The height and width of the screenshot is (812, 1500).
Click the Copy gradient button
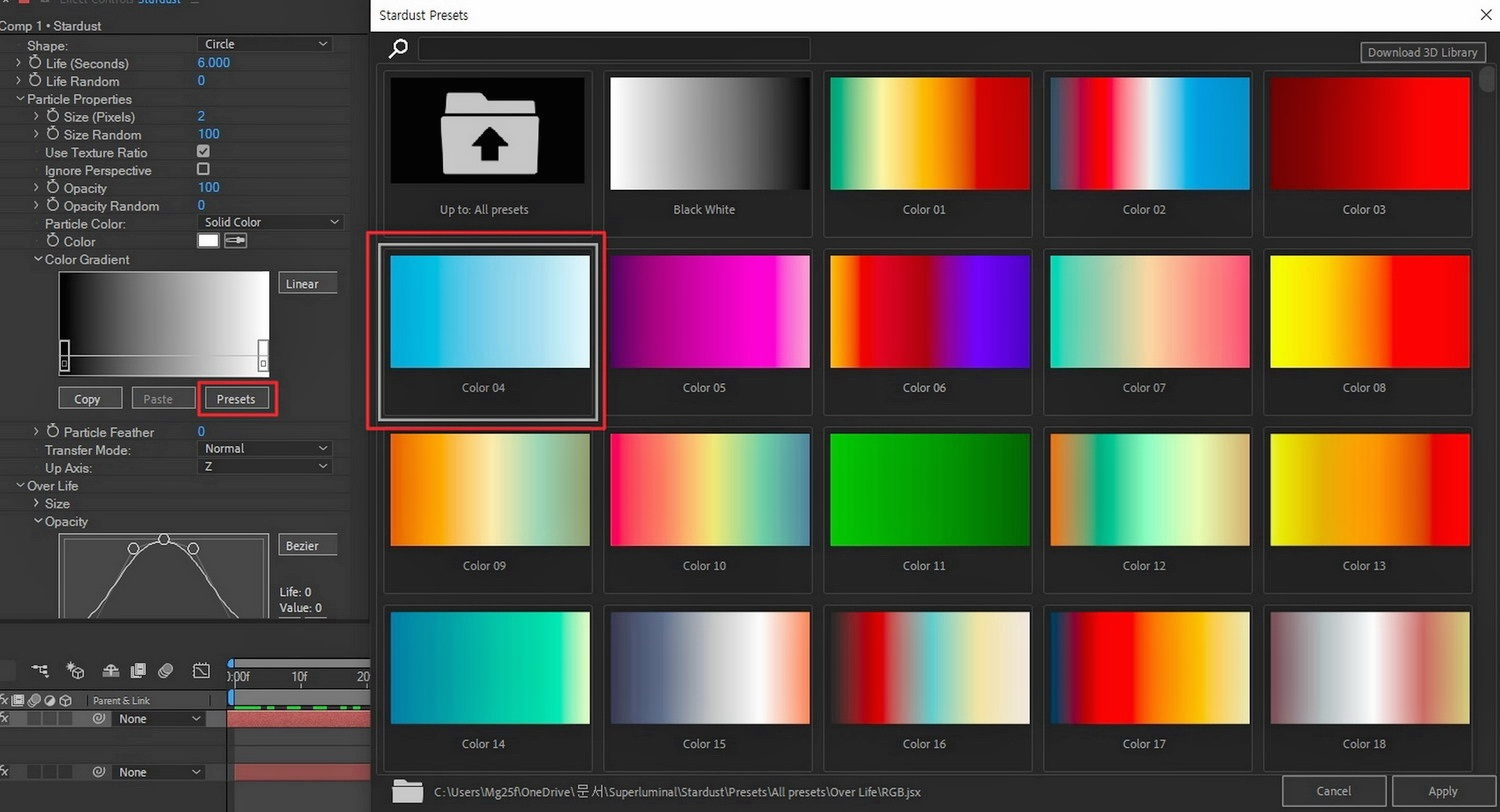(x=90, y=399)
